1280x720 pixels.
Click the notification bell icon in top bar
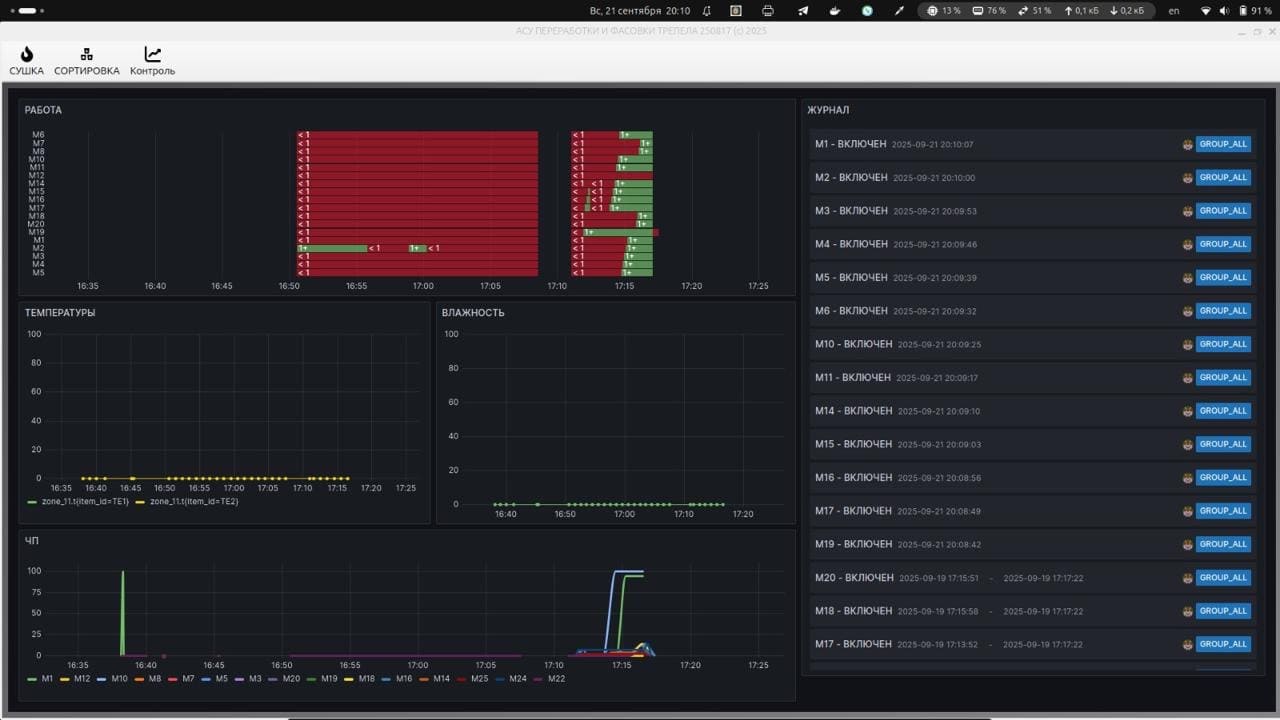click(707, 10)
